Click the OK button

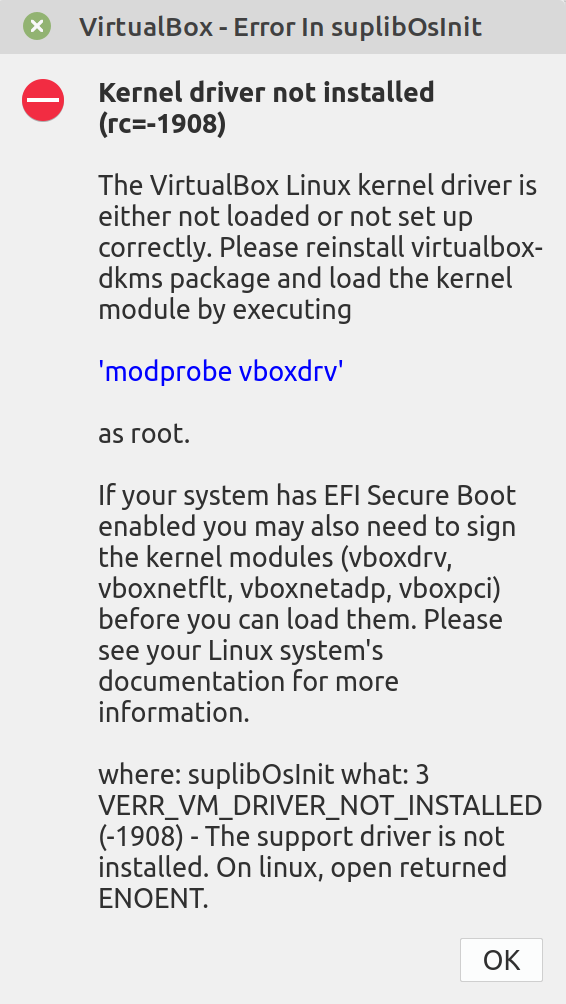pos(501,960)
